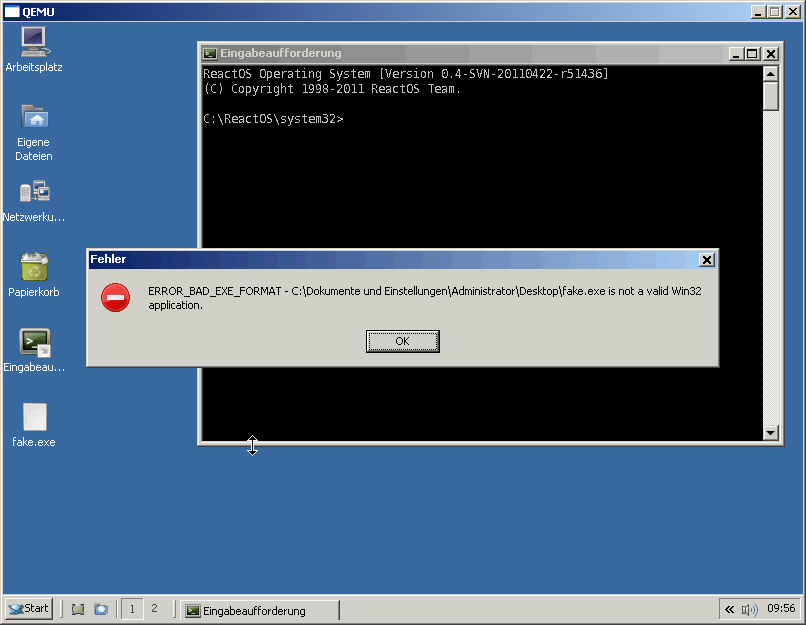
Task: Click the taskbar clock showing 09:56
Action: [781, 609]
